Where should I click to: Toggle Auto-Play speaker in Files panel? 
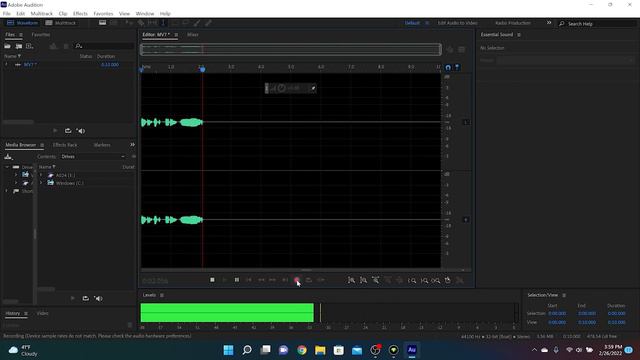point(81,131)
